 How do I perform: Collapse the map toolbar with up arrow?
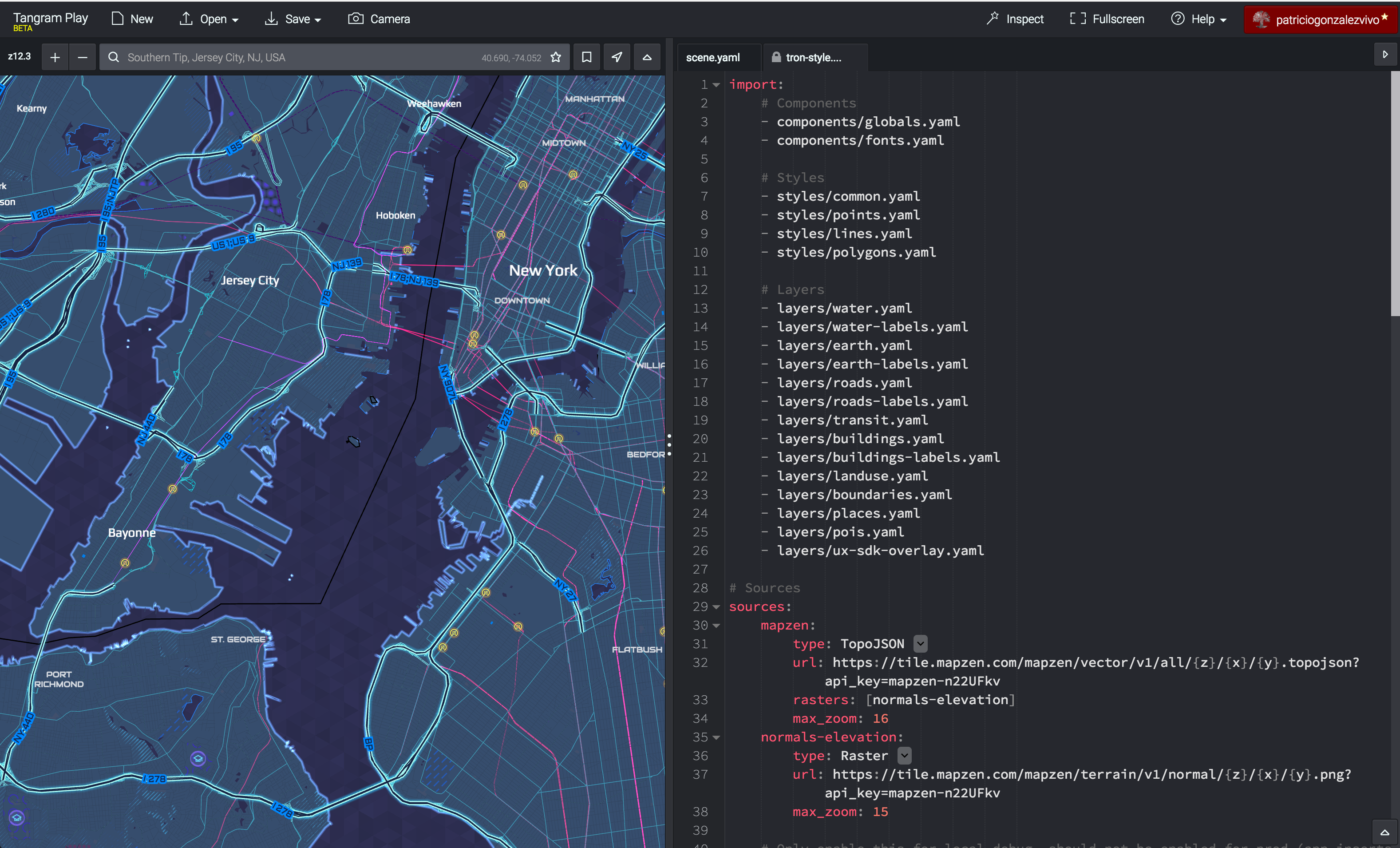tap(647, 57)
